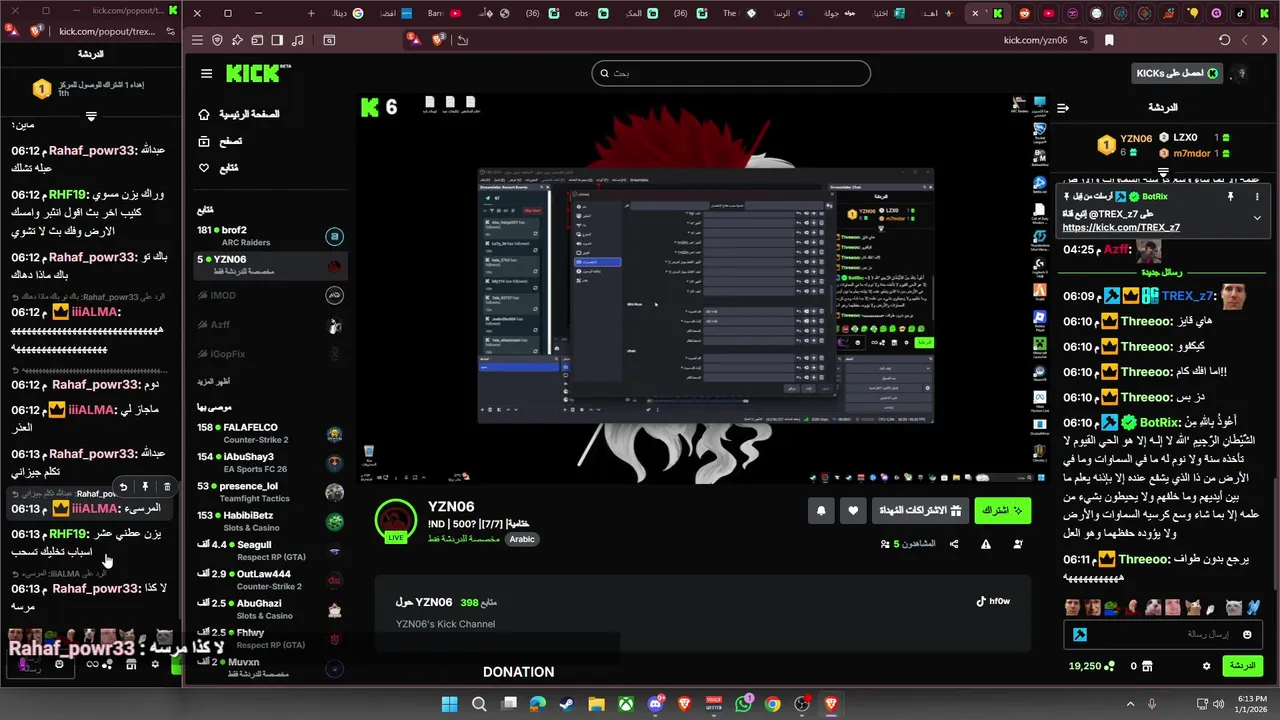Screen dimensions: 1280x720
Task: Open the Following (متابع) sidebar item with heart
Action: coord(219,168)
